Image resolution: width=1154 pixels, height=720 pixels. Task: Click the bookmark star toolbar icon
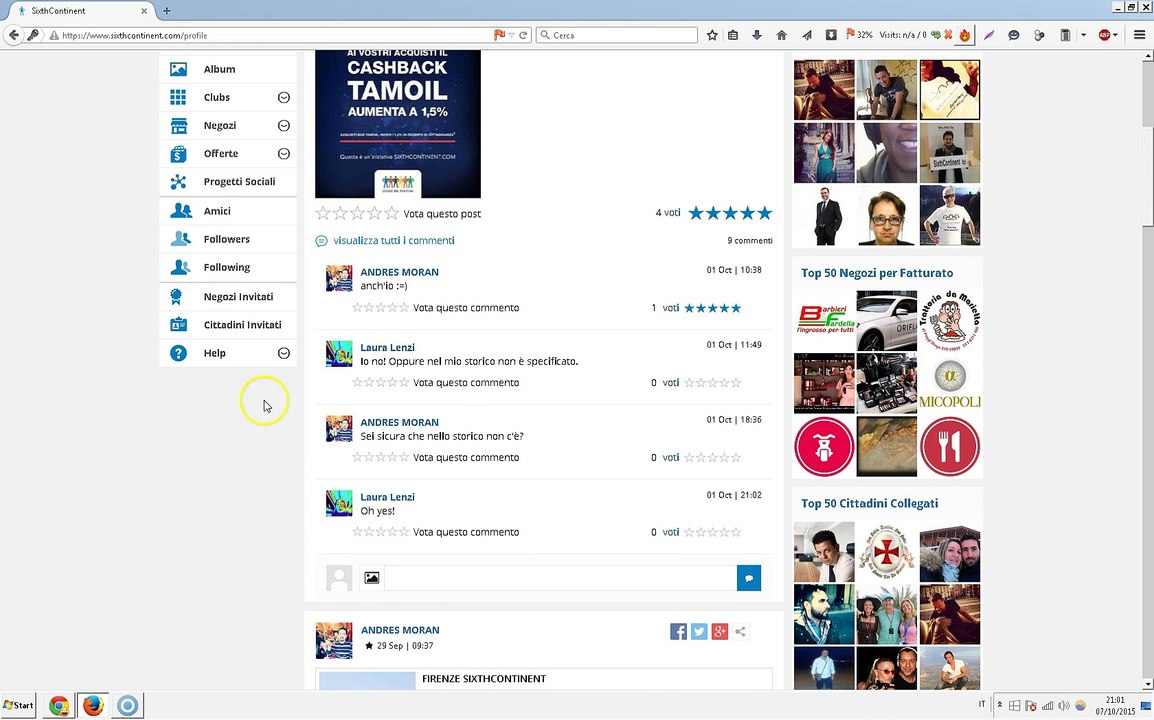click(x=712, y=35)
